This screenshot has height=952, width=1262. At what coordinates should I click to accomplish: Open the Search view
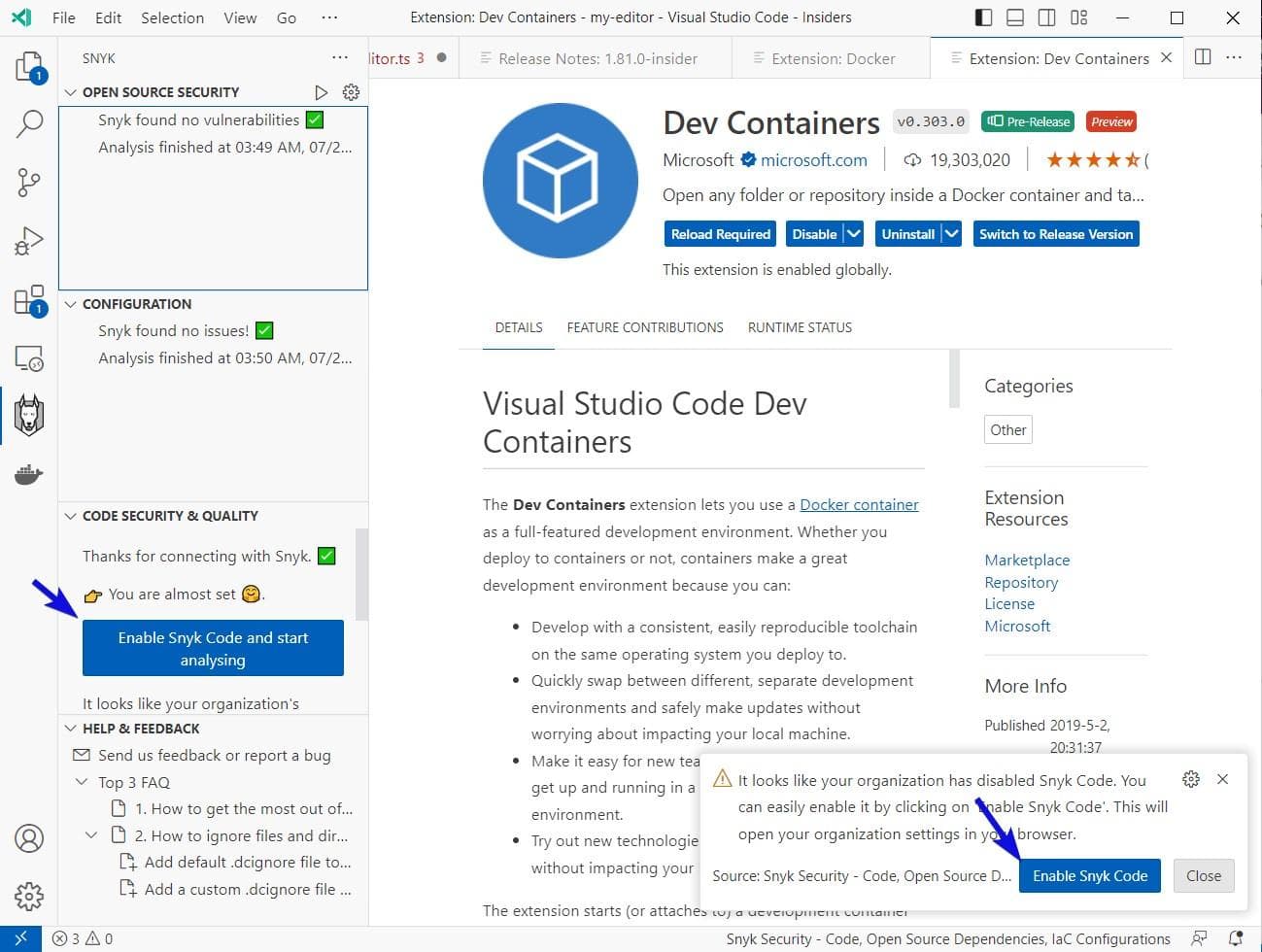(29, 123)
